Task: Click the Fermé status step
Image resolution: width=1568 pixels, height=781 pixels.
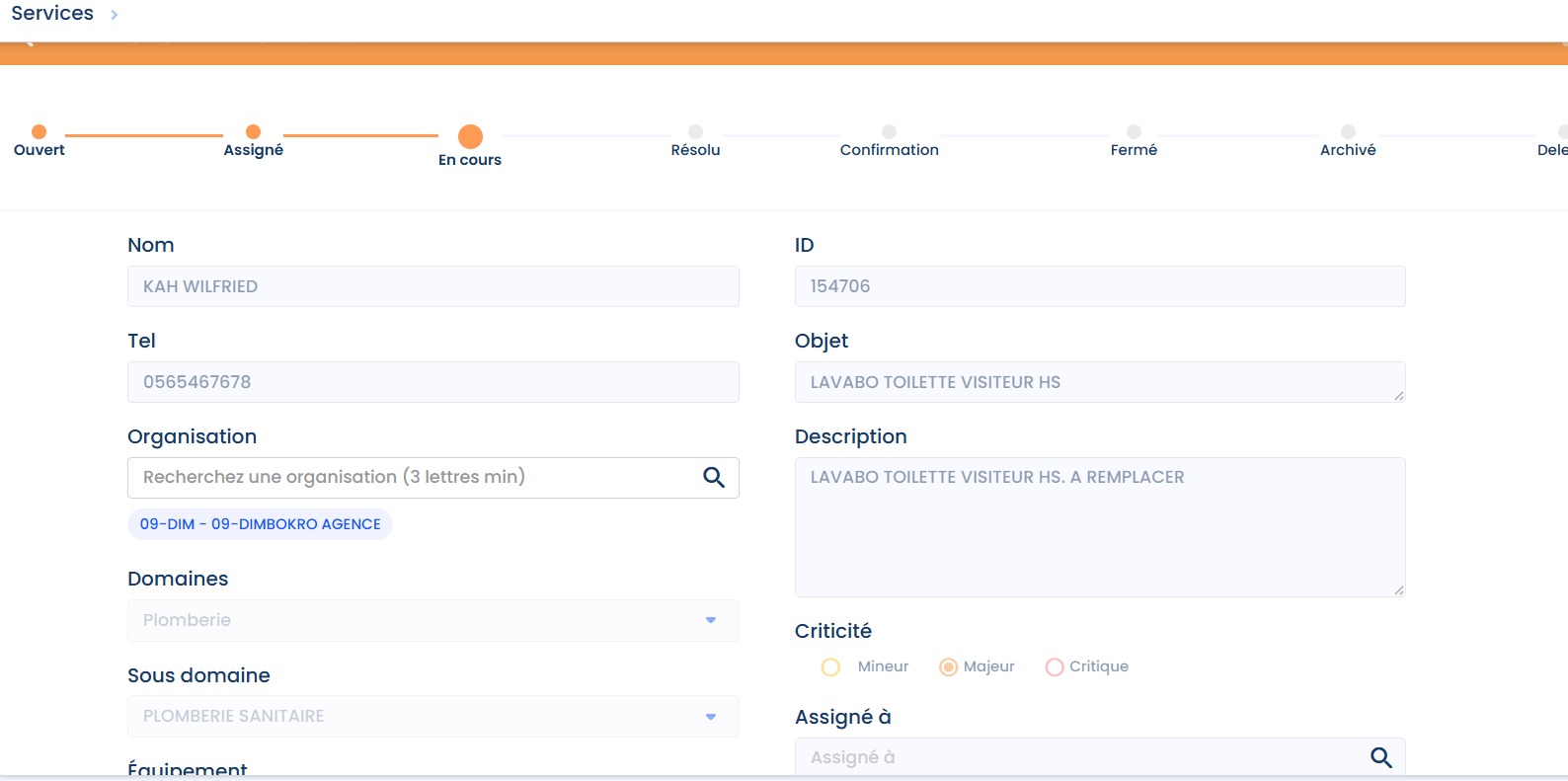Action: [x=1134, y=132]
